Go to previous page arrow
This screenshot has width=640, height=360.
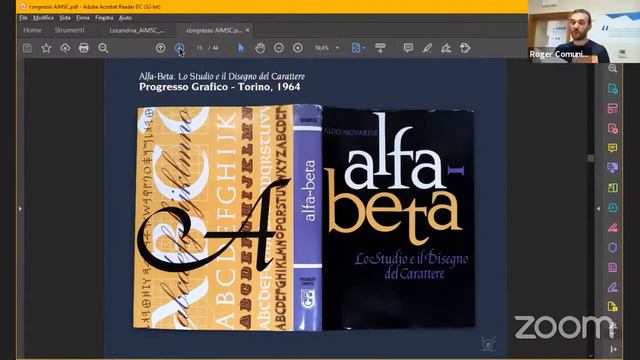(160, 48)
